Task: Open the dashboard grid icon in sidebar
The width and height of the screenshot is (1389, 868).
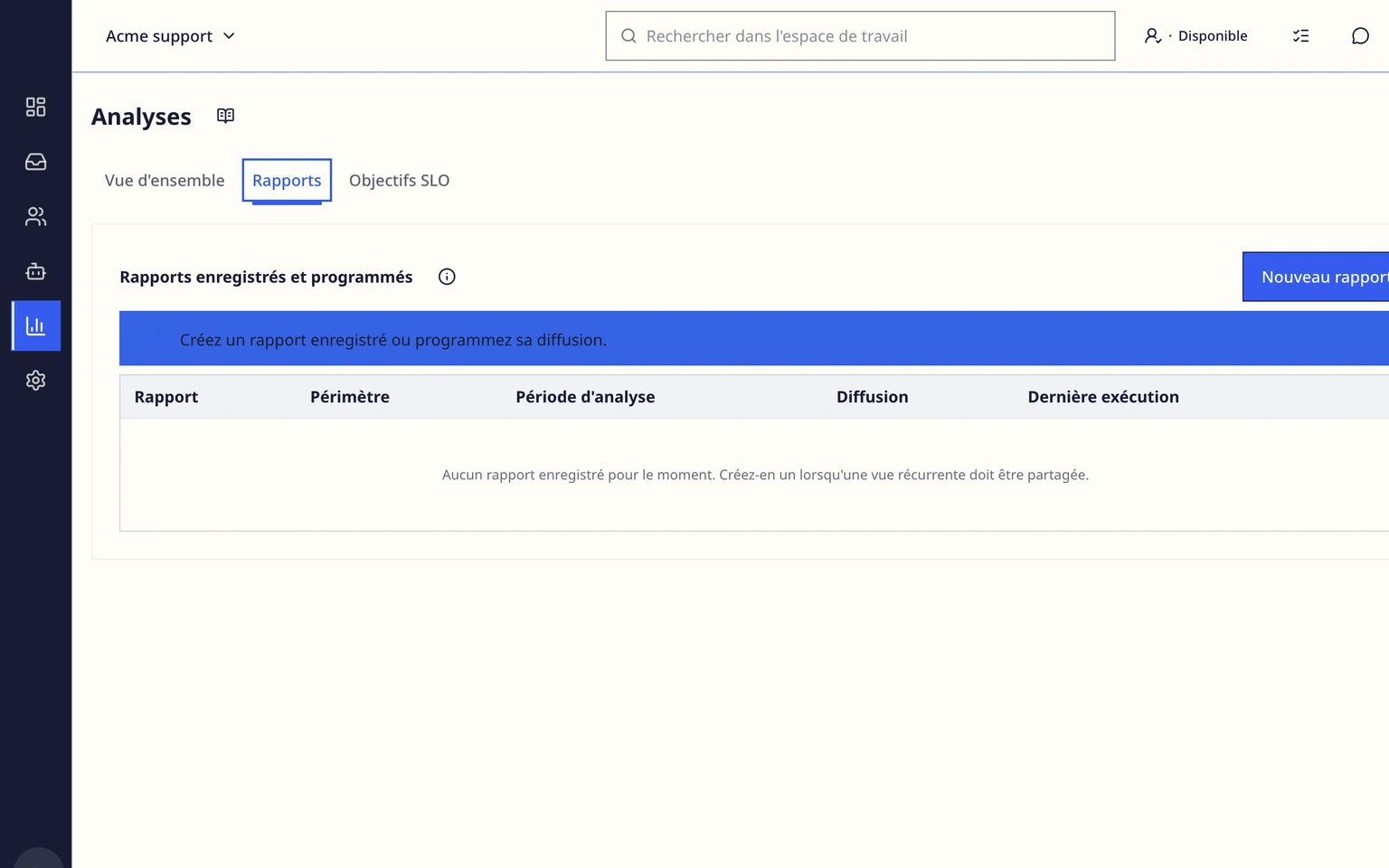Action: point(35,107)
